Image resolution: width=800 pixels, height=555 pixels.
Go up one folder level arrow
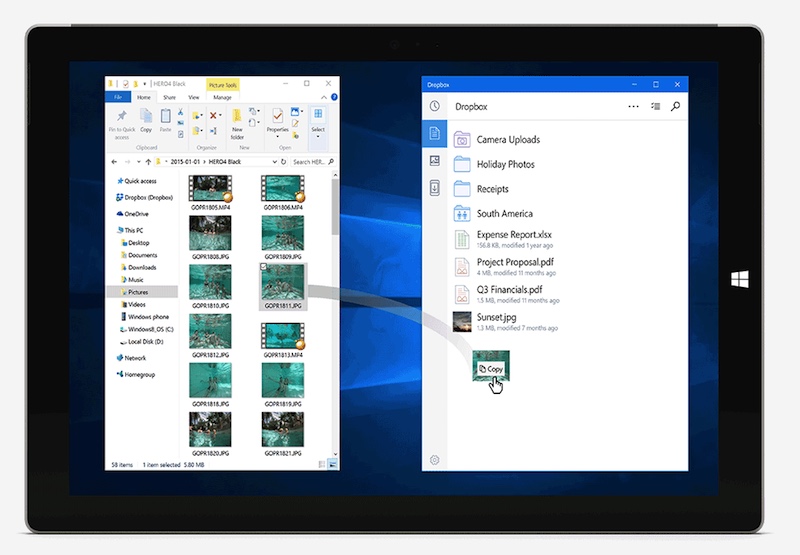148,162
